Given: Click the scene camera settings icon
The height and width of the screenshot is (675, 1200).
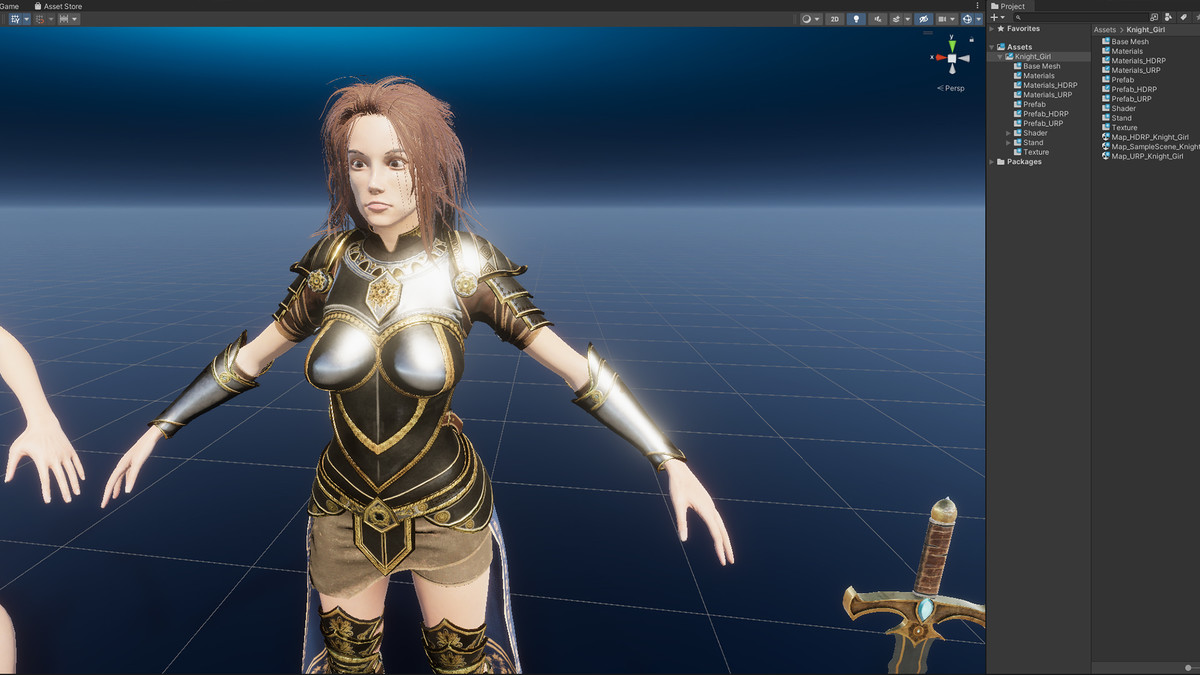Looking at the screenshot, I should 942,19.
